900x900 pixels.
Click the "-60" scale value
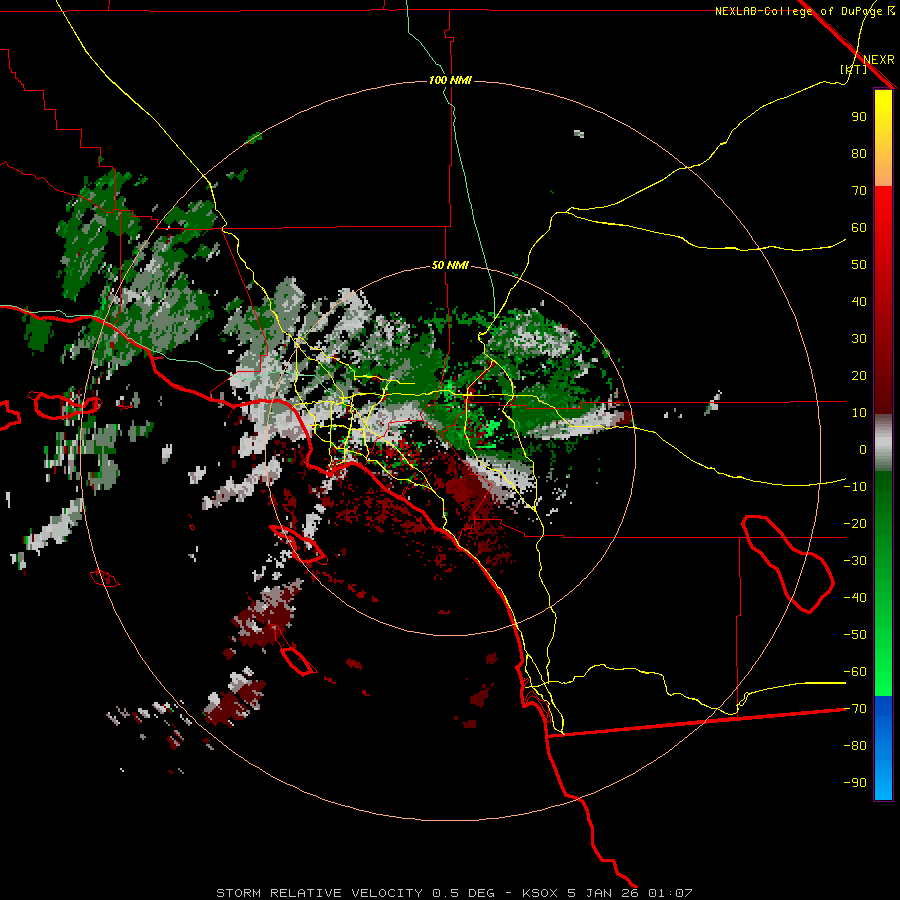(x=855, y=672)
